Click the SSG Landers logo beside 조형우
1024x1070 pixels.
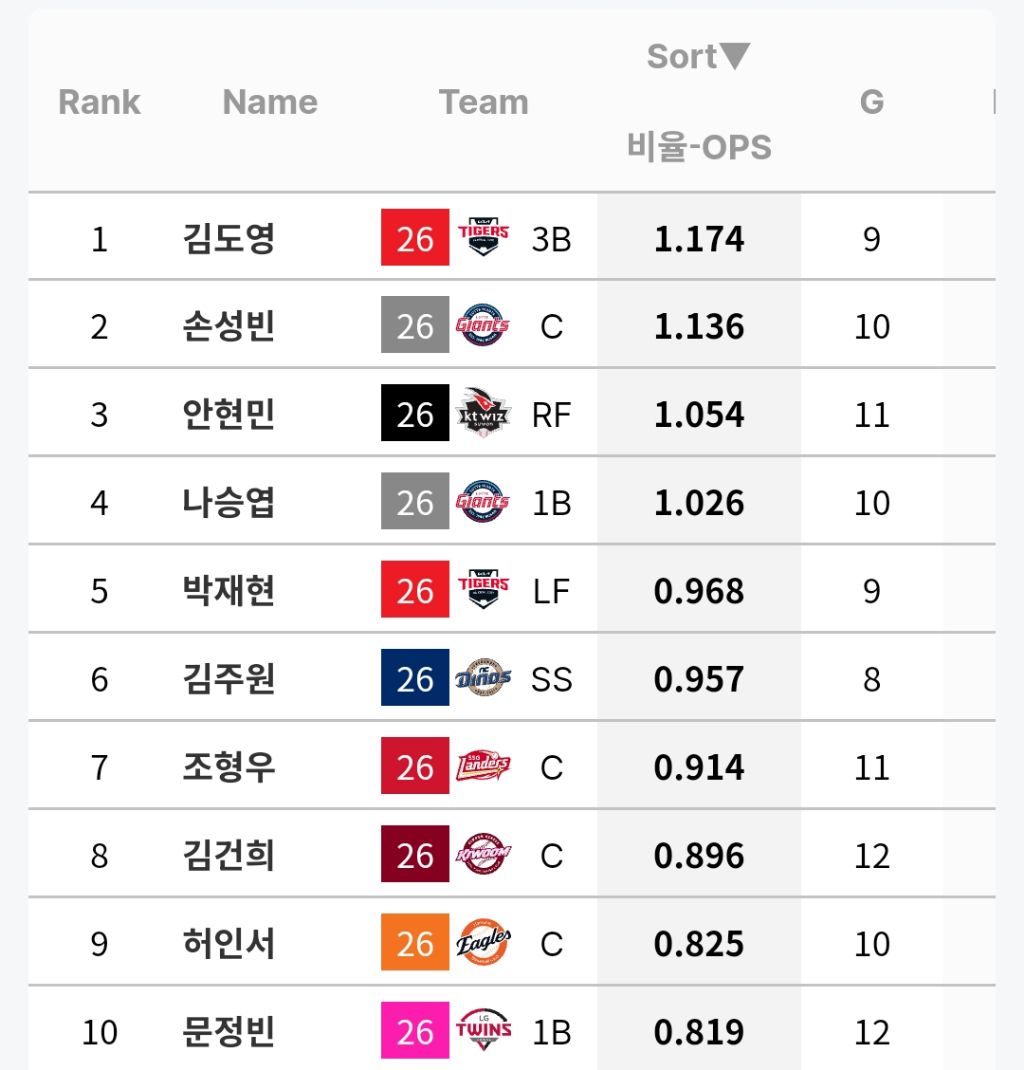pos(483,766)
